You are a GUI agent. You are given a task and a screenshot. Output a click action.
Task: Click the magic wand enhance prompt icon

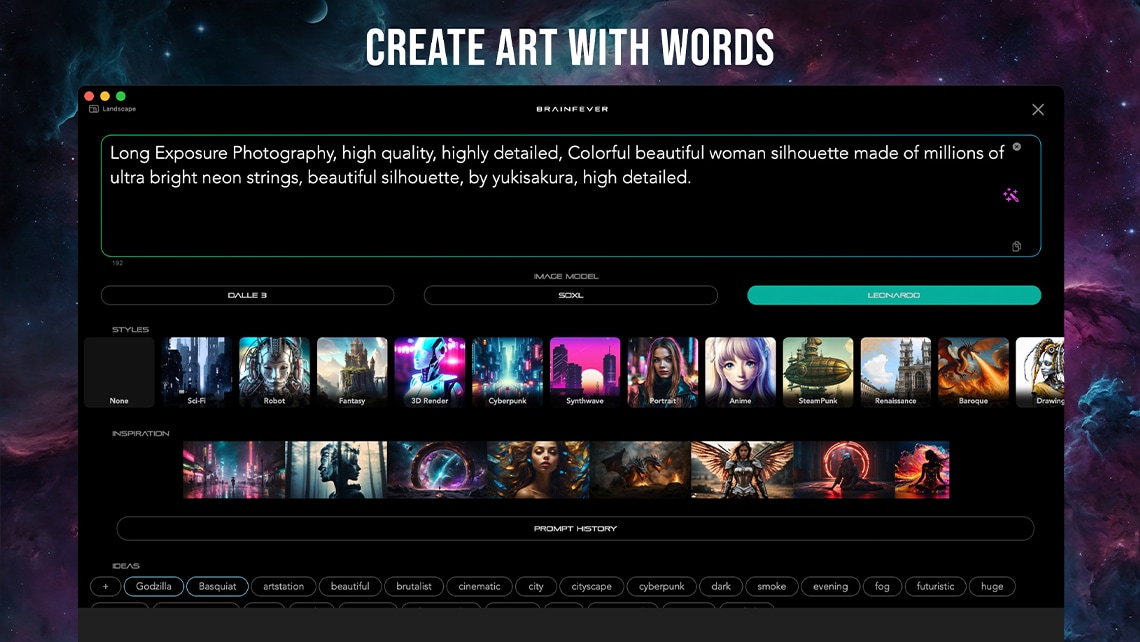(x=1011, y=196)
